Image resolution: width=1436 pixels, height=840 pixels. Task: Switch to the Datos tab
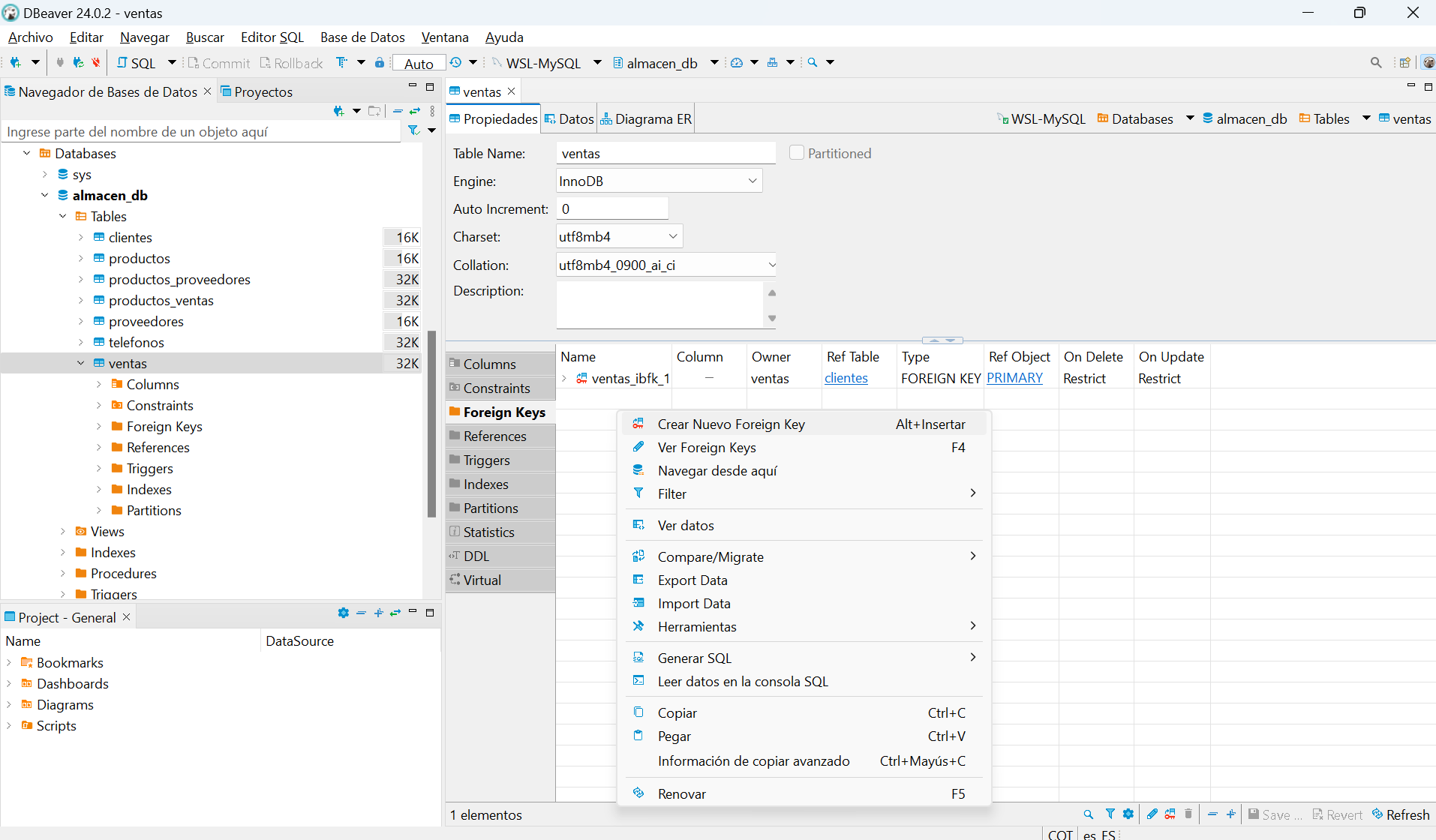(x=569, y=118)
